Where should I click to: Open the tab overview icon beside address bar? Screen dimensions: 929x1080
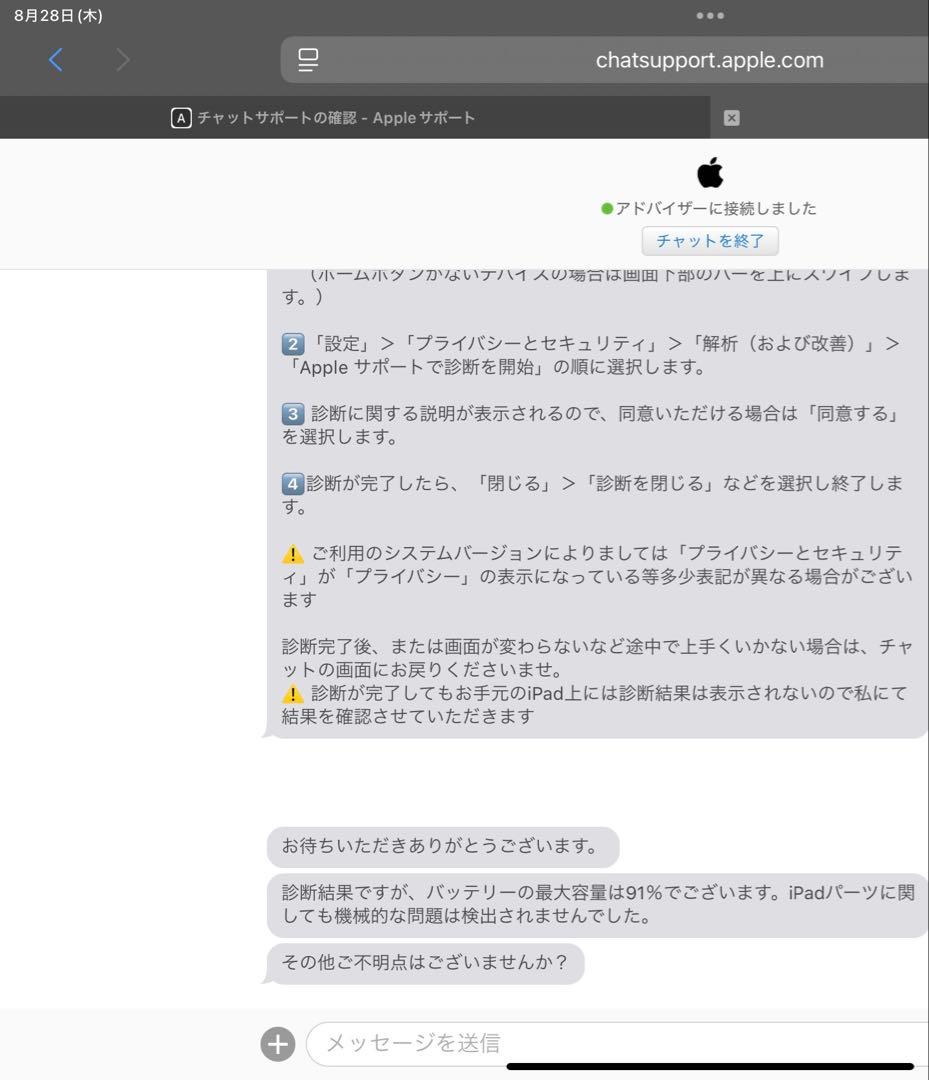[307, 60]
